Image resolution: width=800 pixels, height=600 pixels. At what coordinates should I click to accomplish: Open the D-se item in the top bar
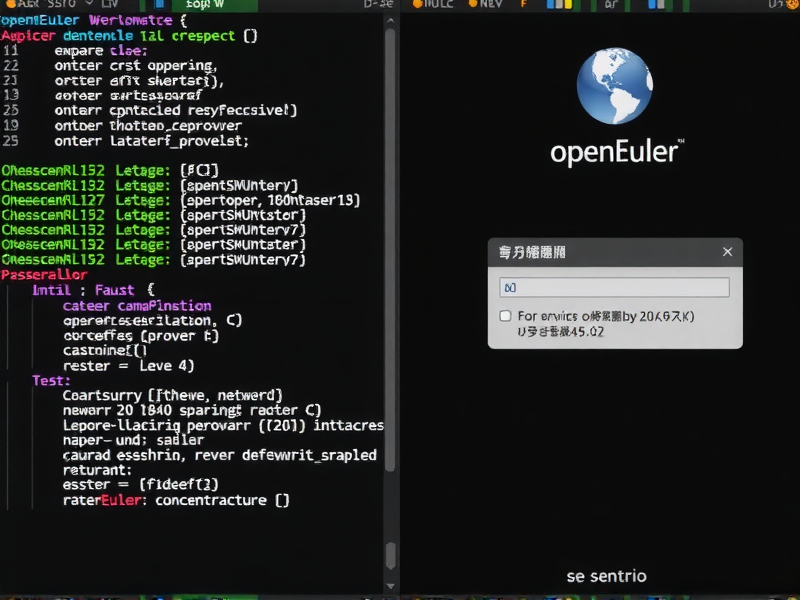click(x=377, y=5)
